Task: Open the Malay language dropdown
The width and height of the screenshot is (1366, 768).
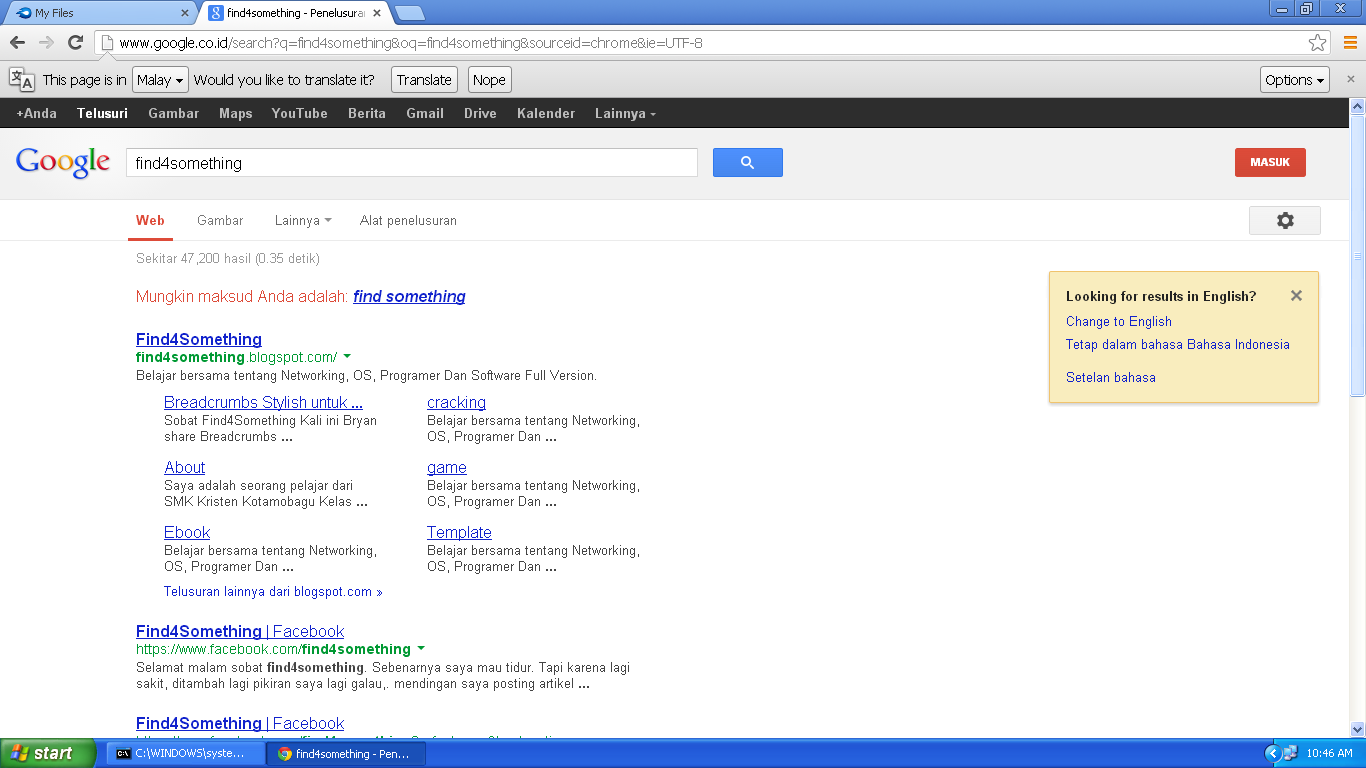Action: [160, 80]
